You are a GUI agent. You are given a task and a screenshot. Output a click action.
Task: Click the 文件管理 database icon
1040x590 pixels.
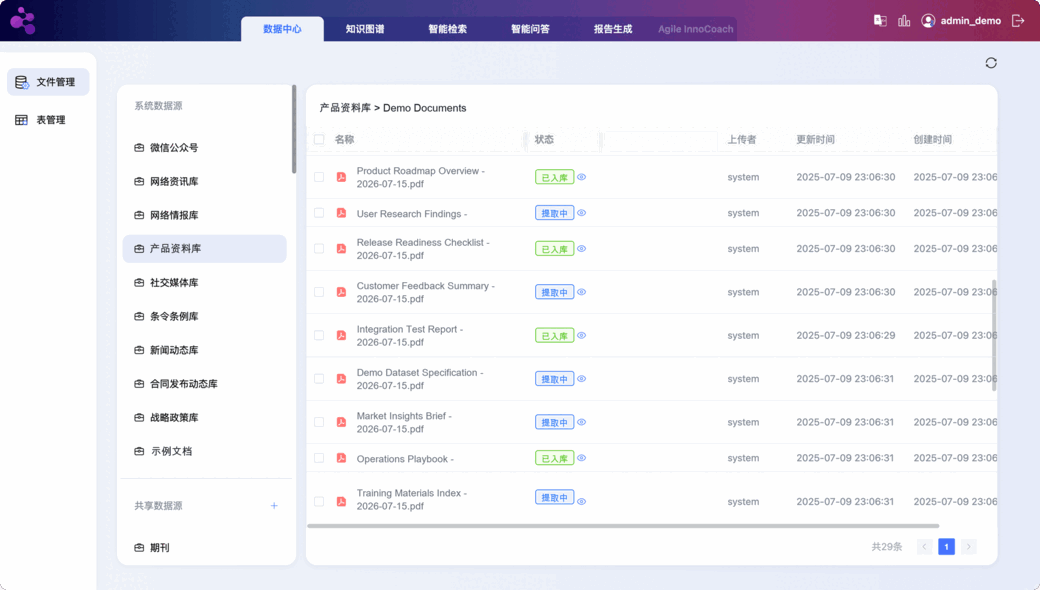(21, 82)
